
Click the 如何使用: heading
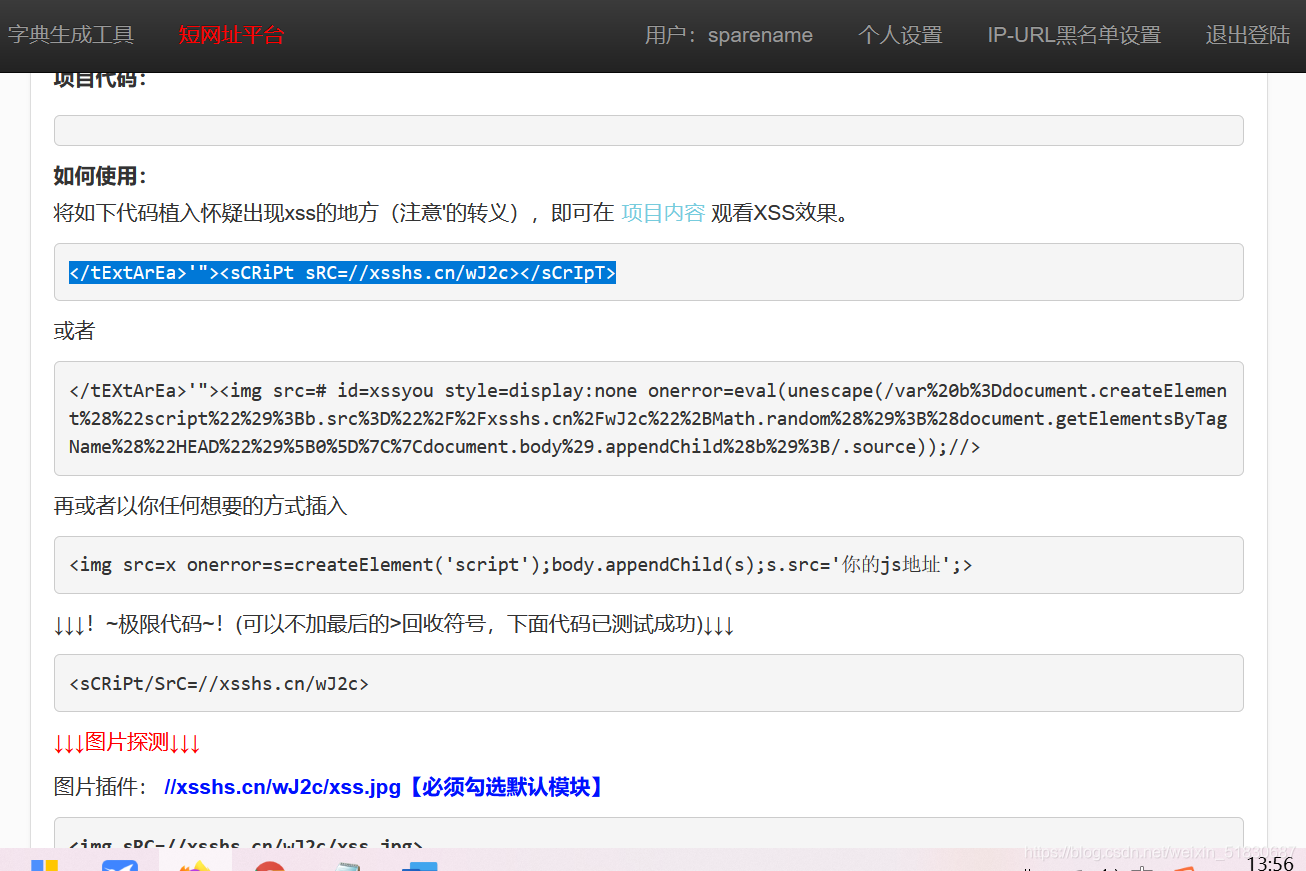click(100, 176)
